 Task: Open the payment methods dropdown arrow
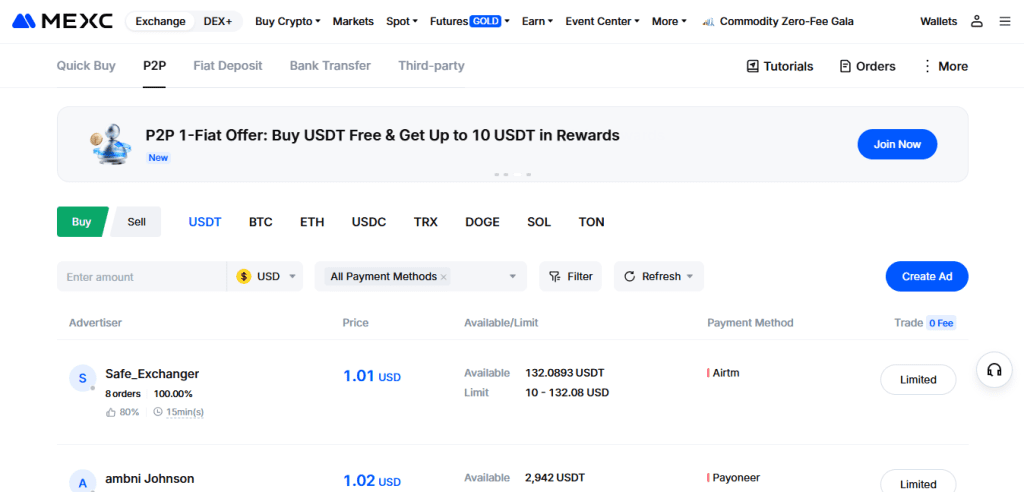(x=513, y=276)
